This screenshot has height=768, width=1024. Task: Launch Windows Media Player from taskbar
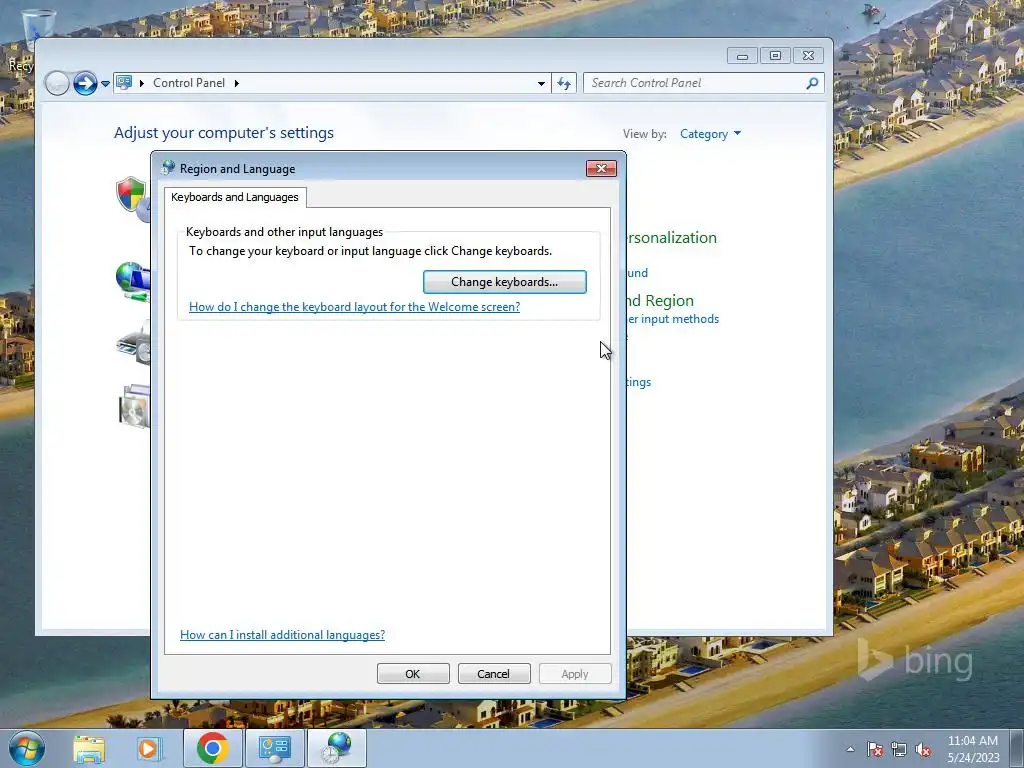point(148,748)
